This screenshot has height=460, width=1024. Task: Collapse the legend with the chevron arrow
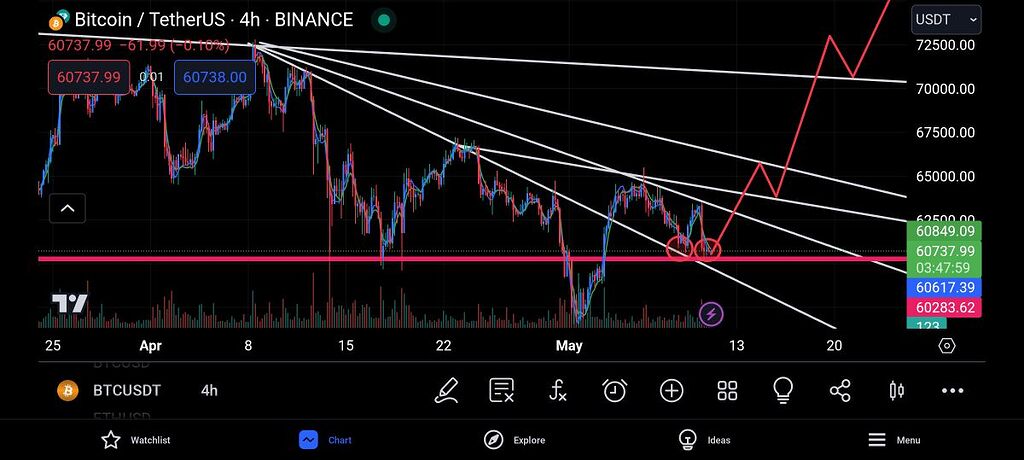click(x=68, y=208)
